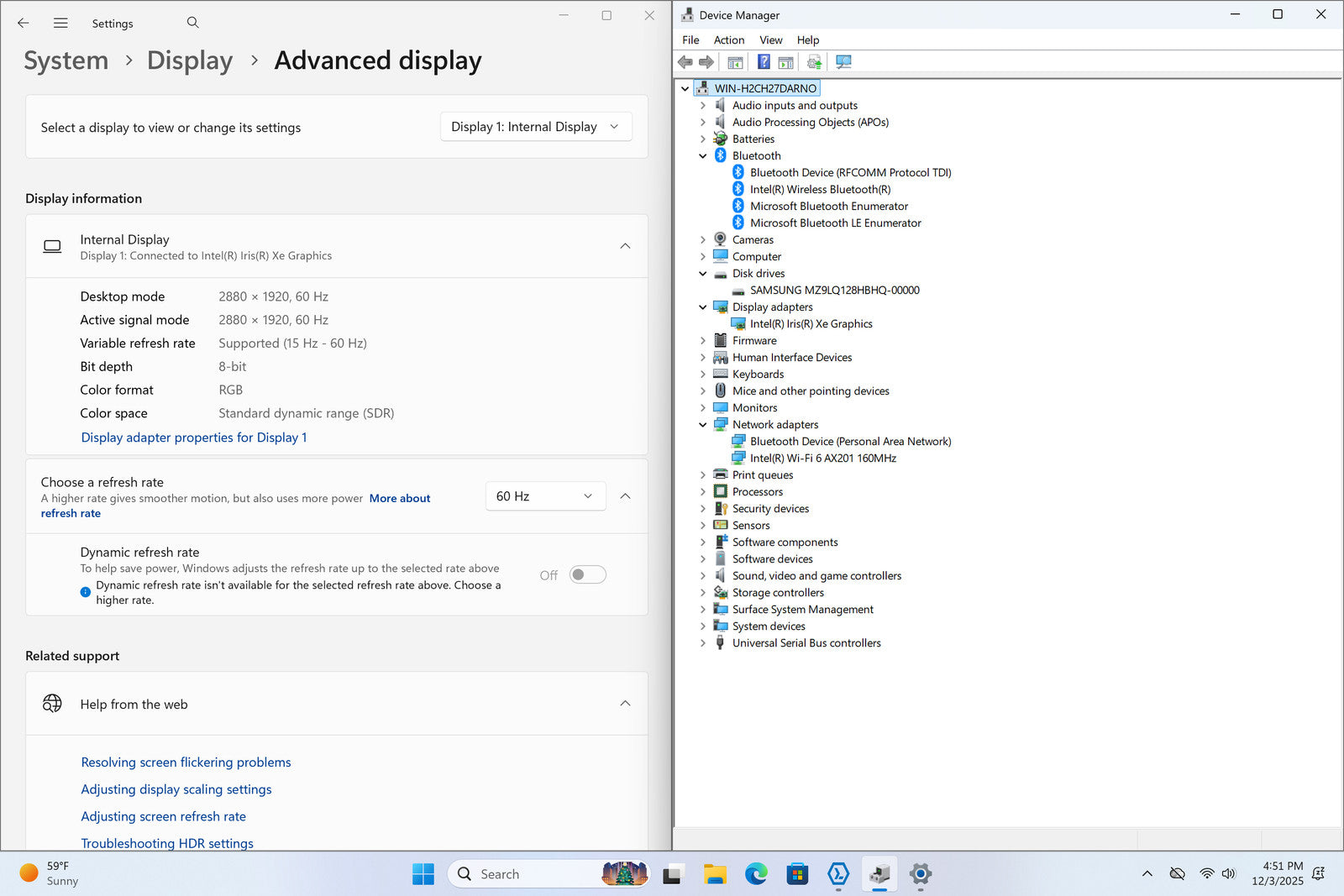The image size is (1344, 896).
Task: Open the View menu in Device Manager
Action: pyautogui.click(x=770, y=40)
